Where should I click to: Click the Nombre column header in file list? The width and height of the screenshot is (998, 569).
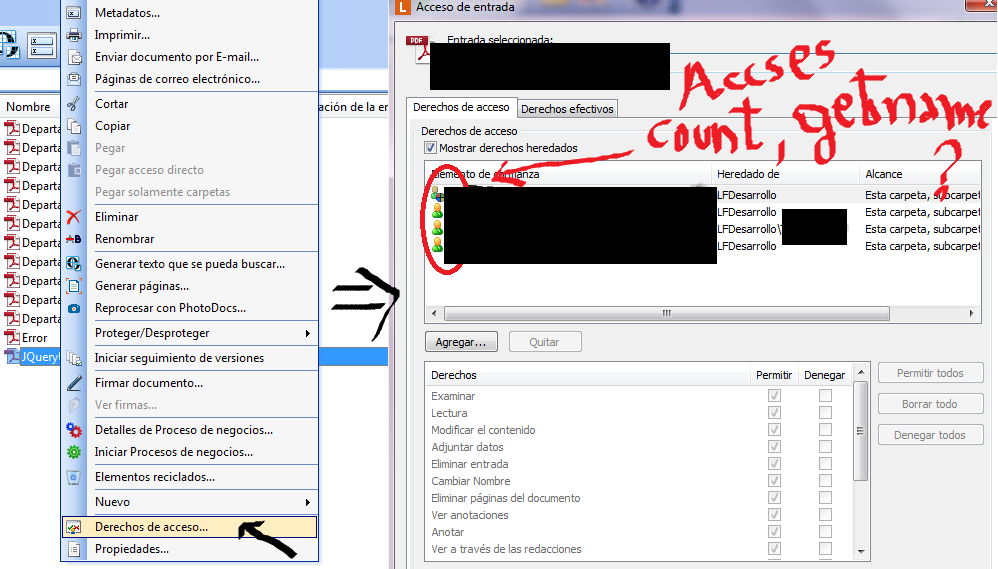click(29, 107)
